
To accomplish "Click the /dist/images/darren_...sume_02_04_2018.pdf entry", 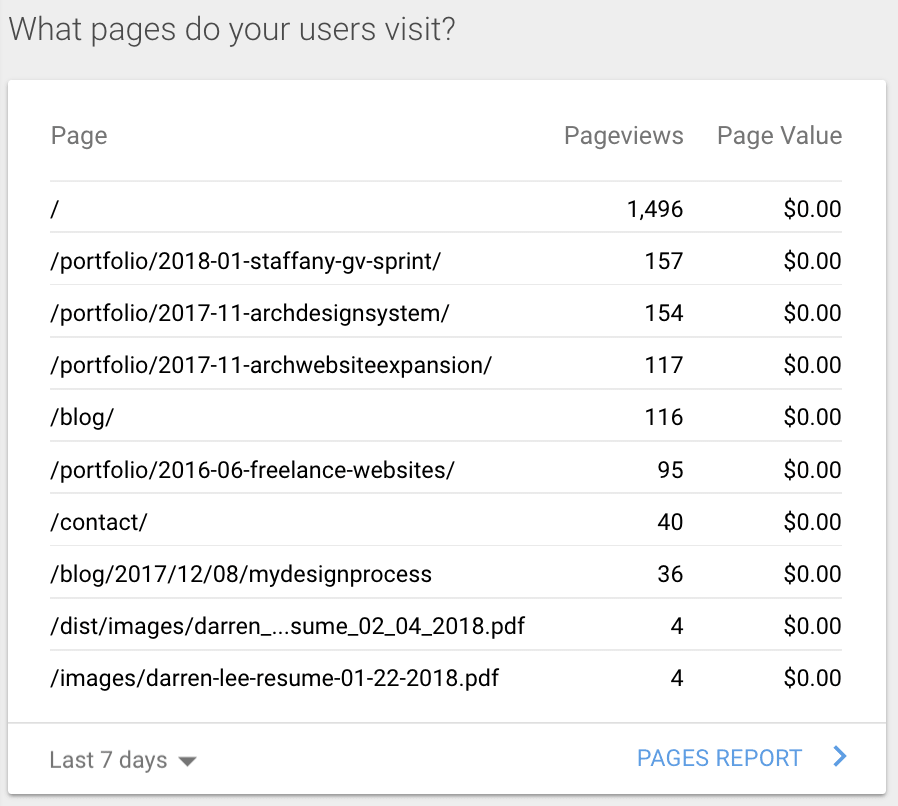I will click(x=287, y=626).
